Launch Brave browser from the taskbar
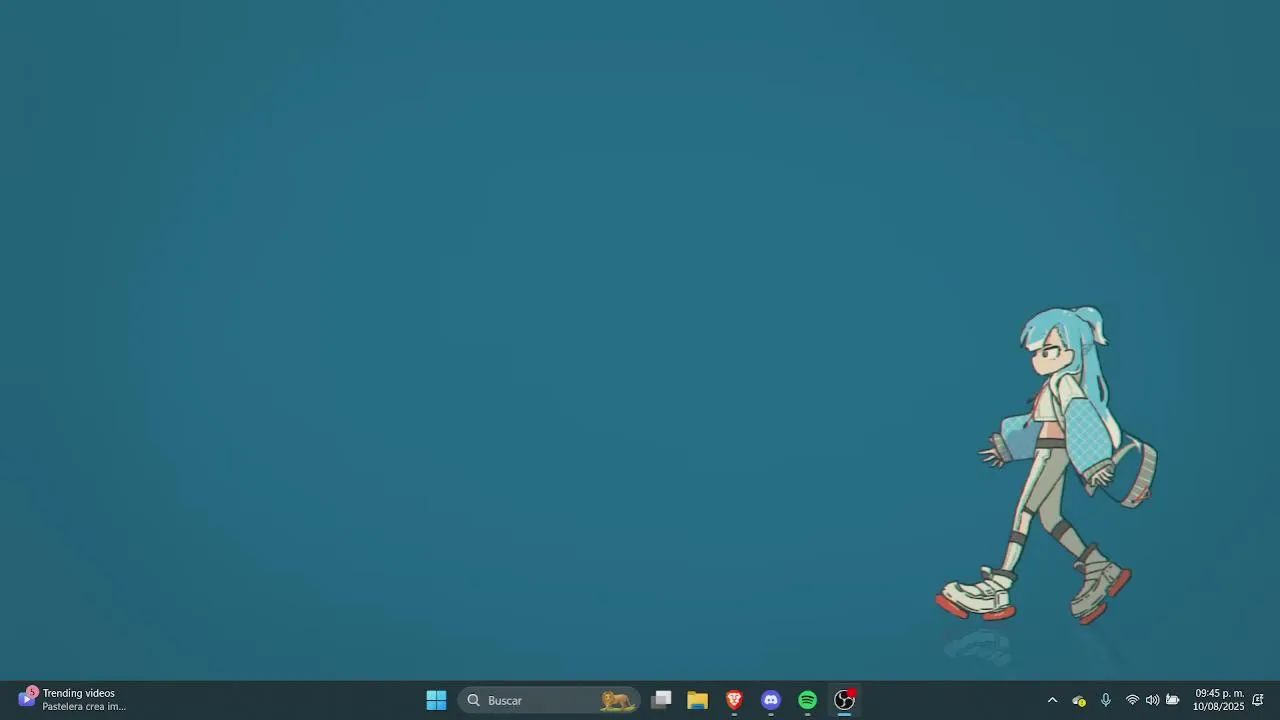 pos(734,700)
